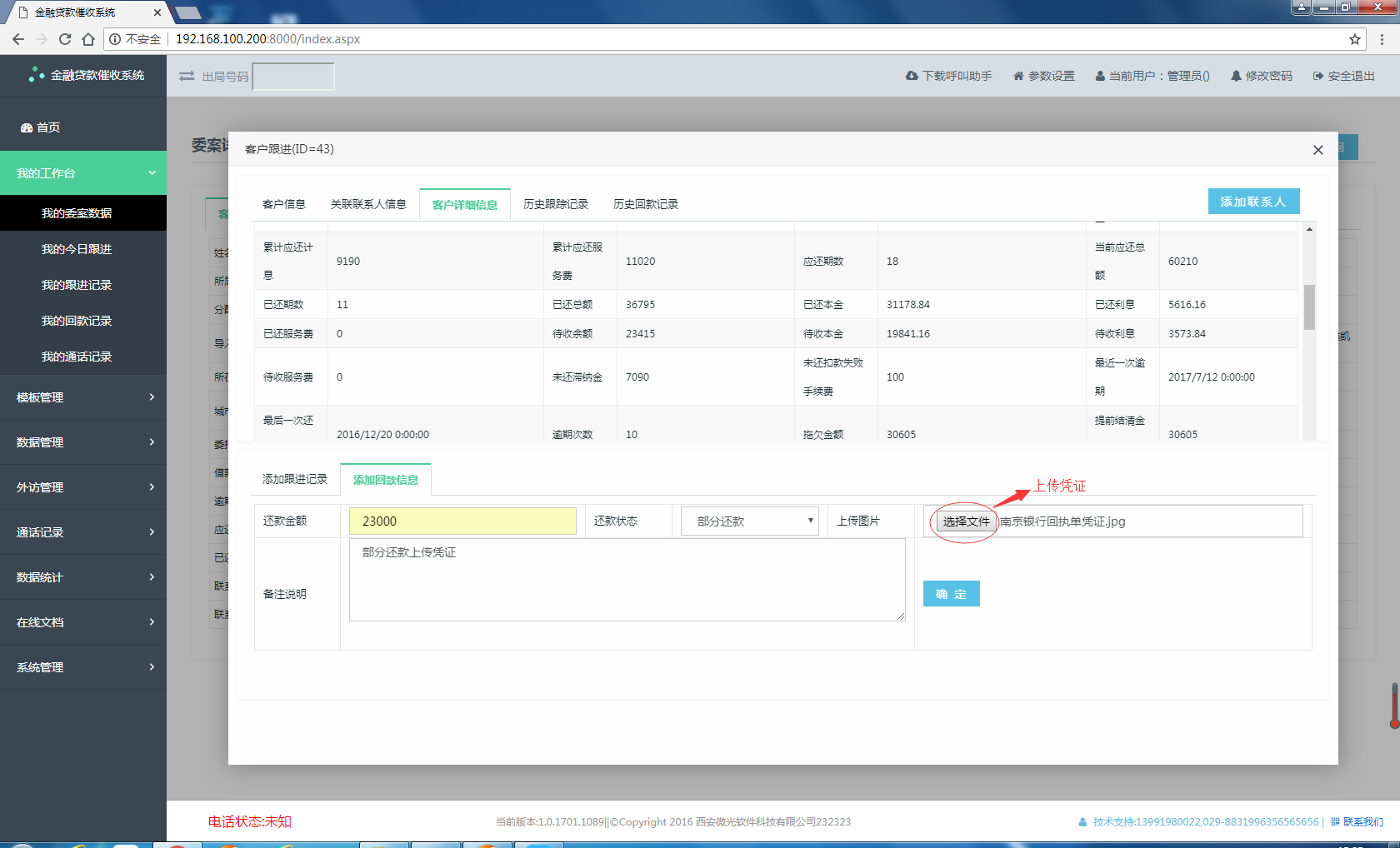This screenshot has height=848, width=1400.
Task: Select 我的委案数据 sidebar item
Action: [x=83, y=213]
